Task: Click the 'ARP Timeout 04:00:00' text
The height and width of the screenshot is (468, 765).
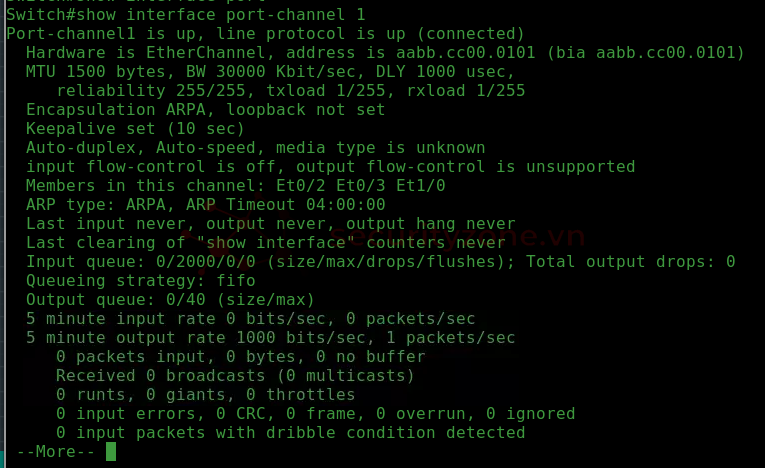Action: point(285,204)
